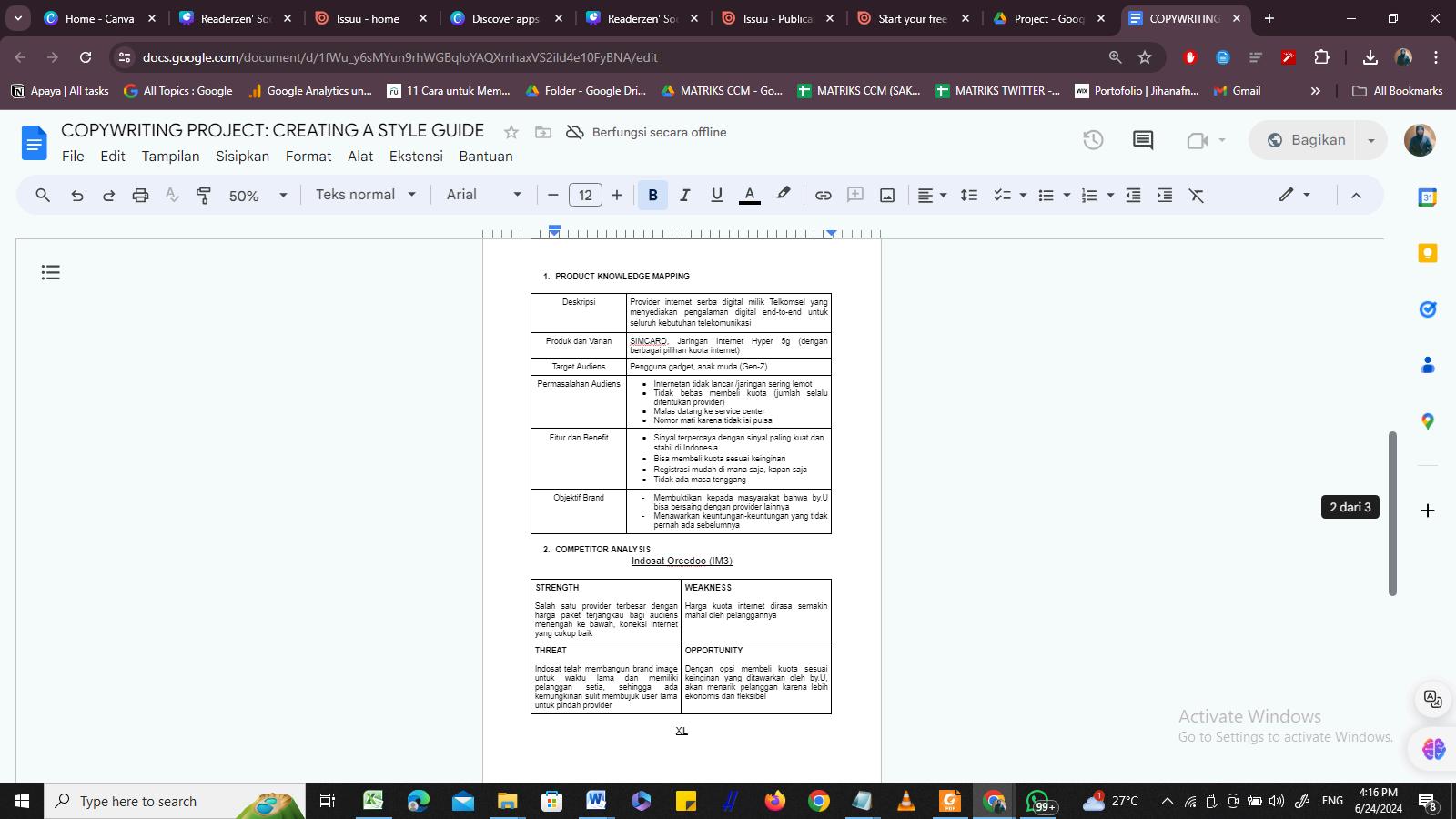Click the font size field
This screenshot has height=819, width=1456.
tap(585, 195)
